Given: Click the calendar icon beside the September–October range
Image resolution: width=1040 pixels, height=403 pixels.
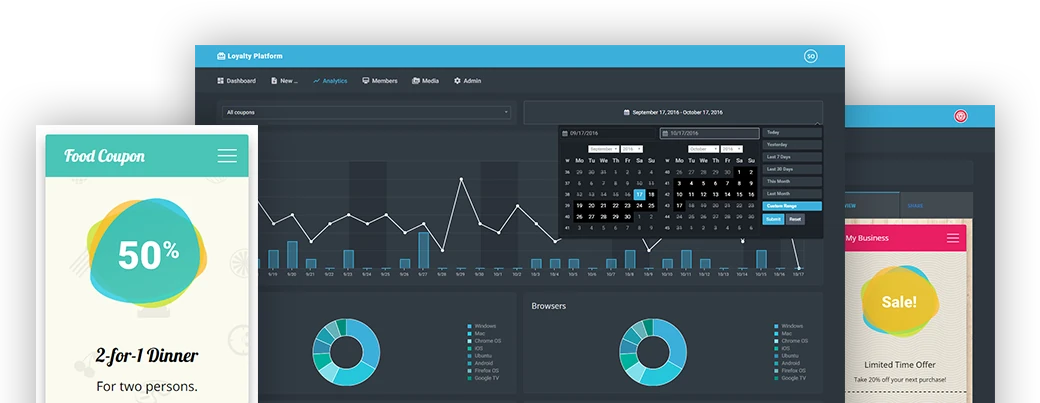Looking at the screenshot, I should click(627, 113).
